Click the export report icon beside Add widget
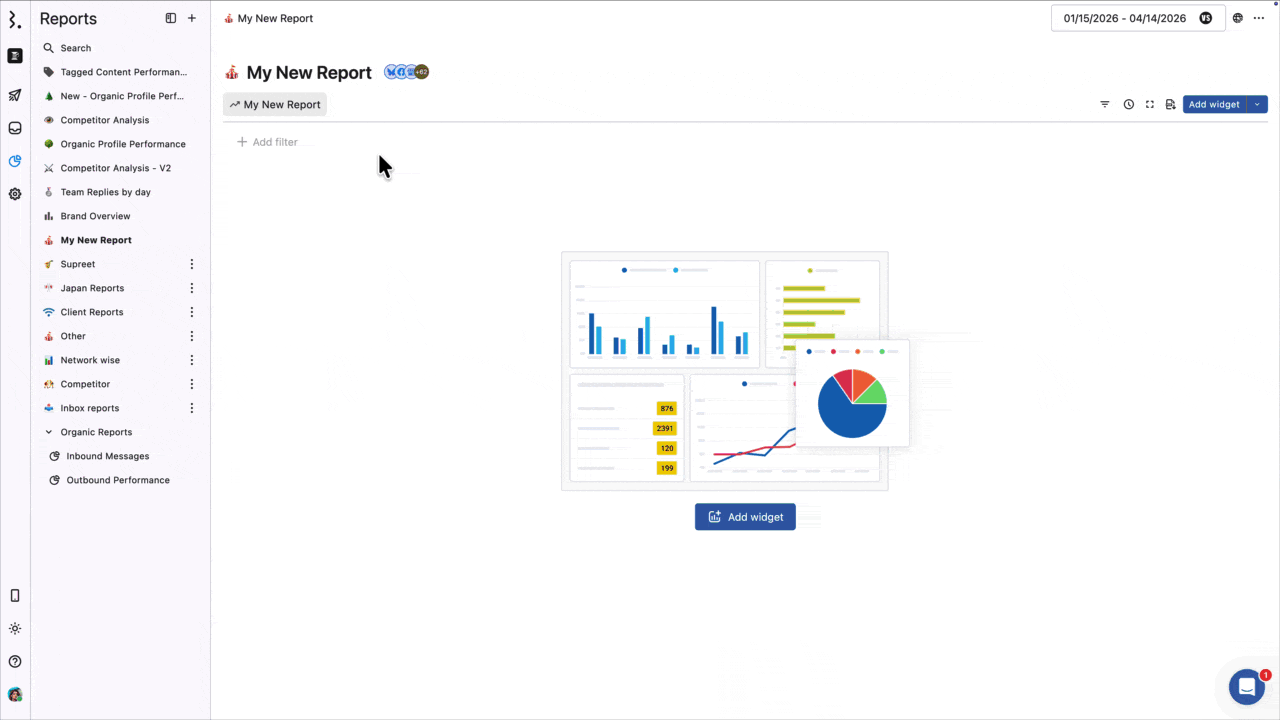Viewport: 1280px width, 720px height. tap(1170, 104)
